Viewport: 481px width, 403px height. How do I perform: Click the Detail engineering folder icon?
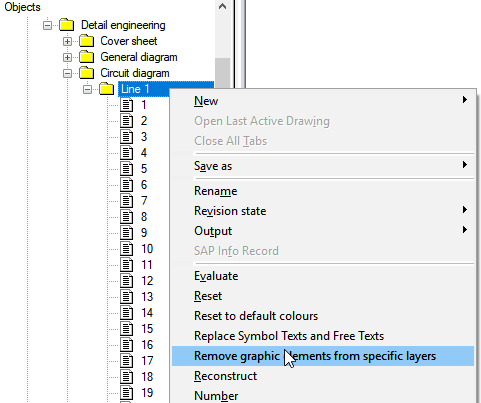66,25
